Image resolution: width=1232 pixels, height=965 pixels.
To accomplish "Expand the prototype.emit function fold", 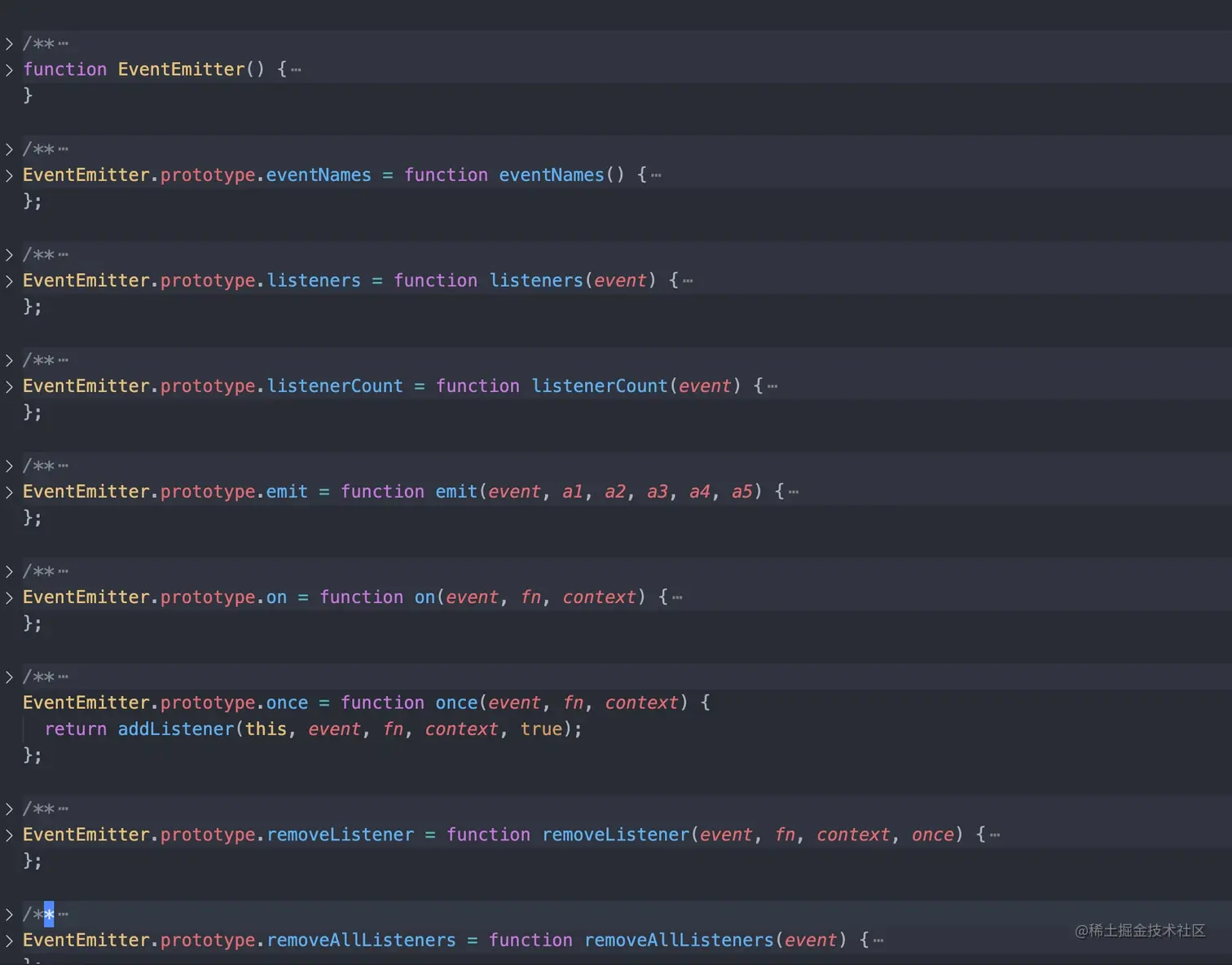I will (x=9, y=492).
